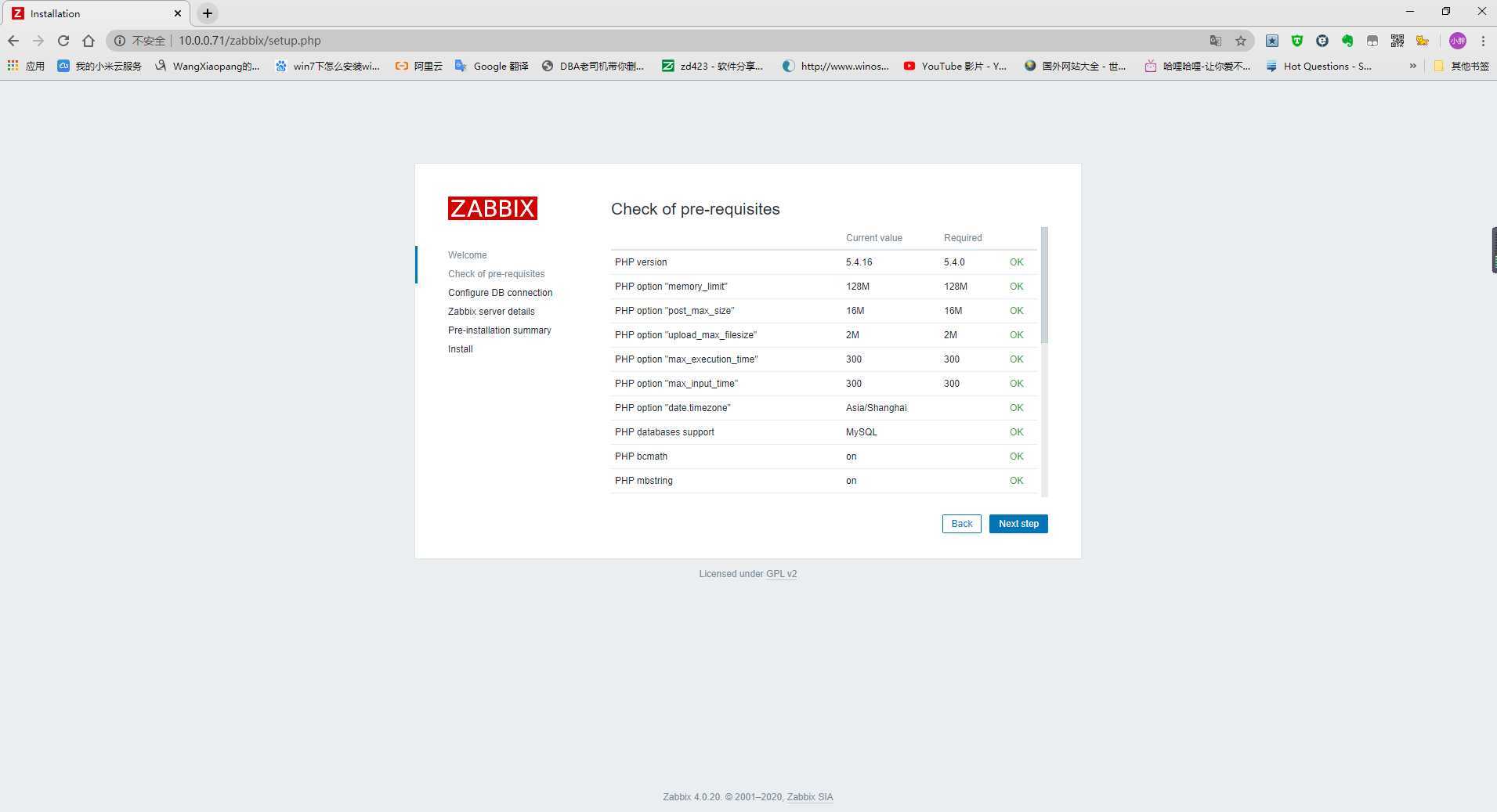1497x812 pixels.
Task: Go back in the browser
Action: tap(13, 41)
